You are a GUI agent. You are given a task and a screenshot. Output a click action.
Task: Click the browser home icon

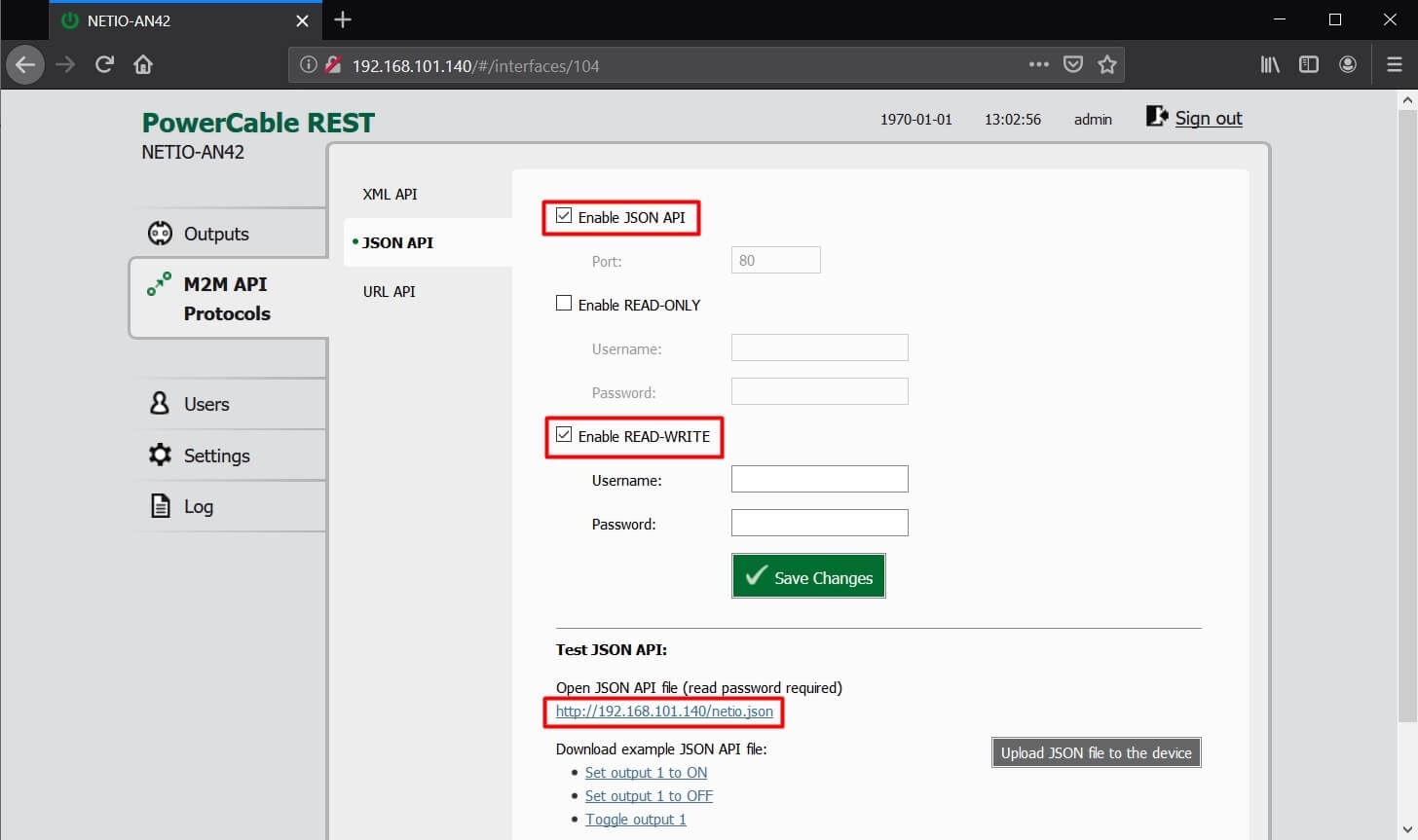(x=143, y=65)
